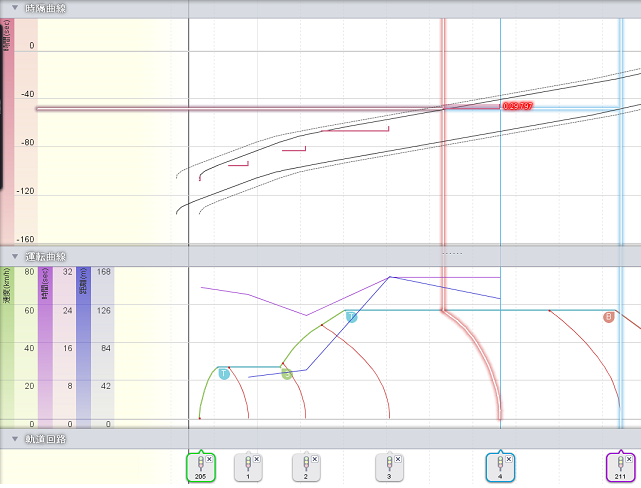Click the "80" speed axis value

pyautogui.click(x=29, y=272)
